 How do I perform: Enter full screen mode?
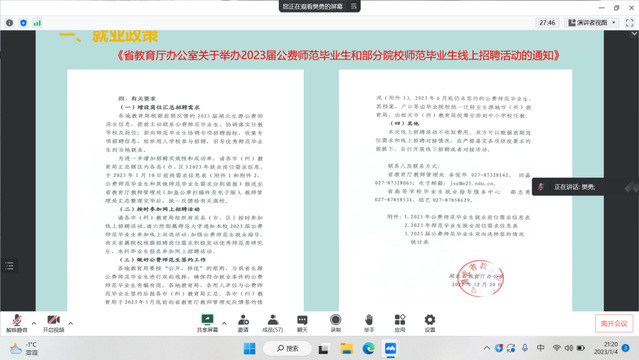click(x=629, y=23)
